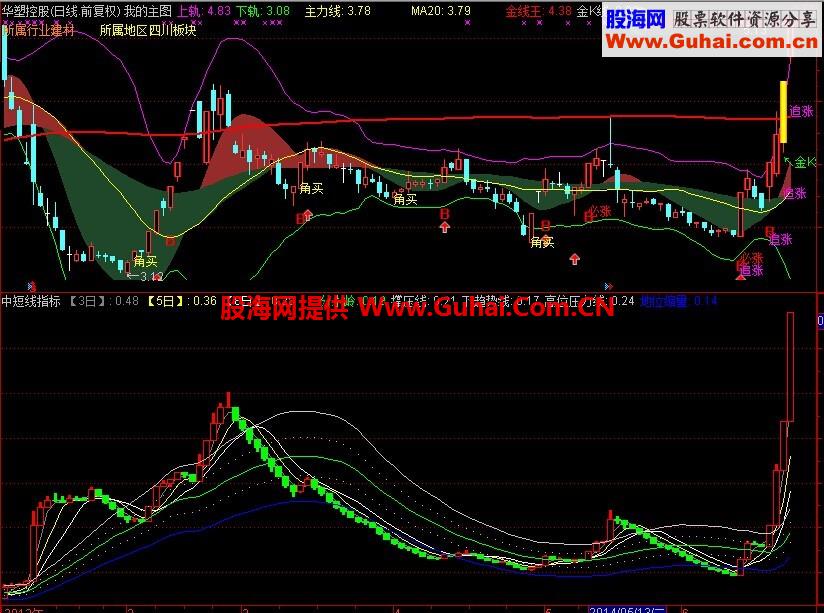Click the 角买 signal next to 3.12
The image size is (824, 613).
coord(145,261)
